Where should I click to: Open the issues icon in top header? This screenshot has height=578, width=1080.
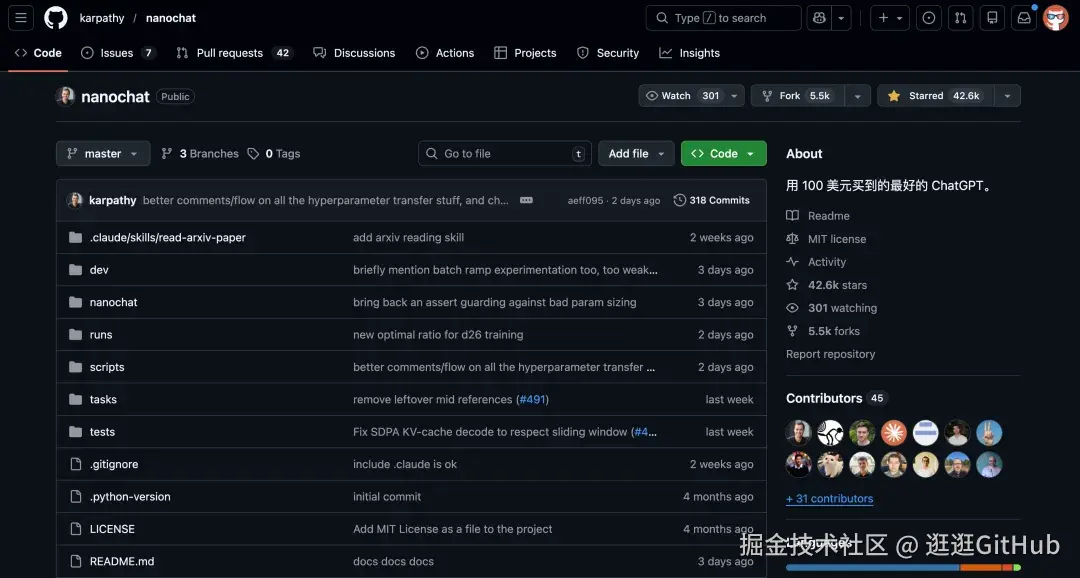928,18
